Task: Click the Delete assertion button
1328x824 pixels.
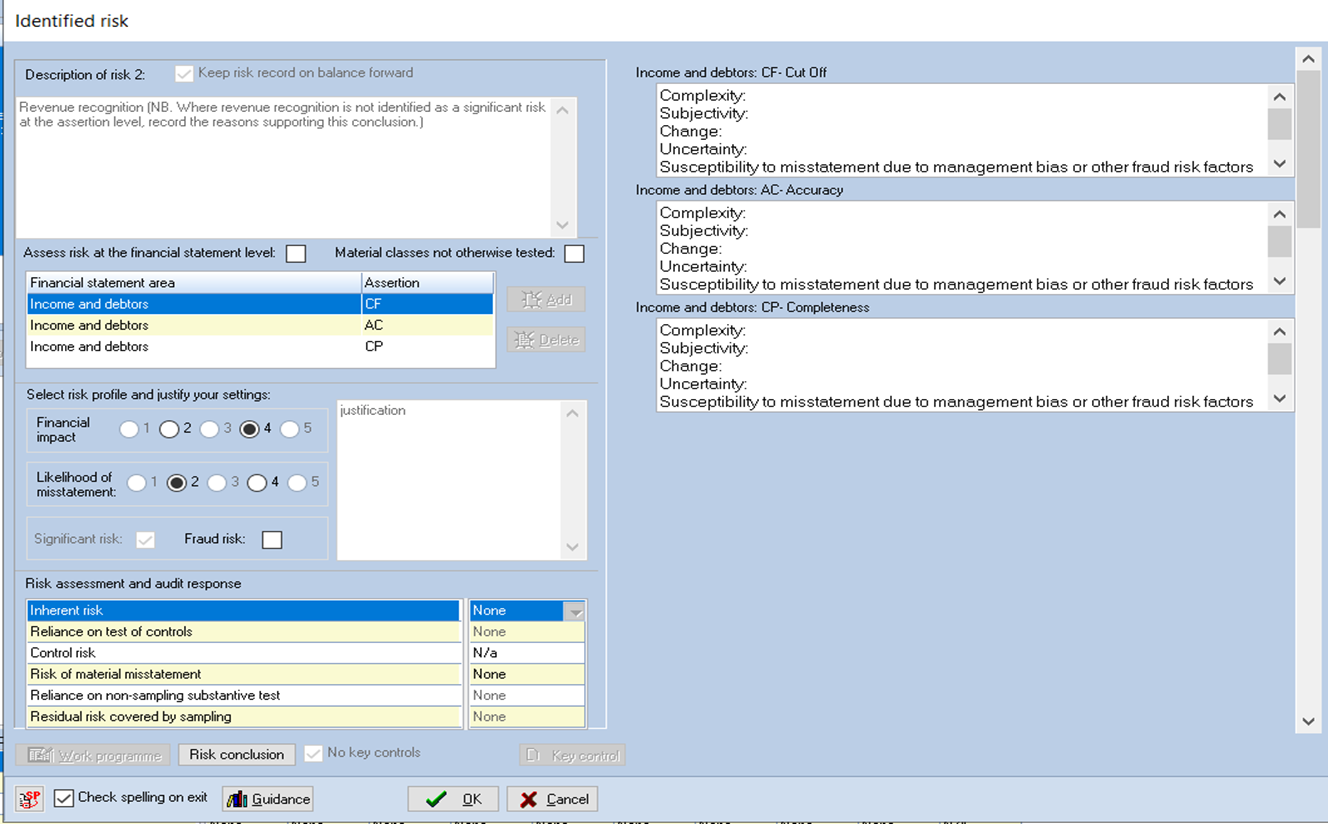Action: (x=546, y=340)
